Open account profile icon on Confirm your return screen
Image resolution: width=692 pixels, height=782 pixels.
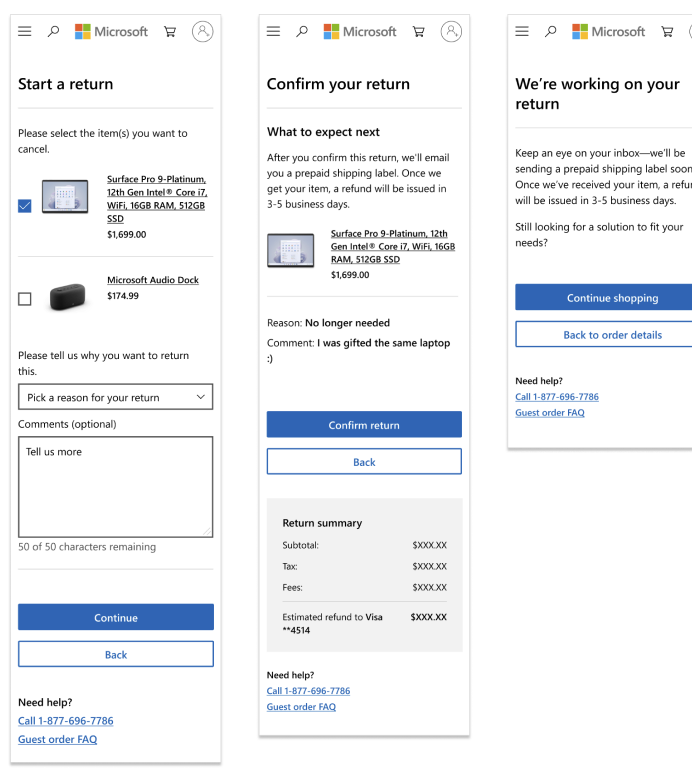click(x=451, y=32)
